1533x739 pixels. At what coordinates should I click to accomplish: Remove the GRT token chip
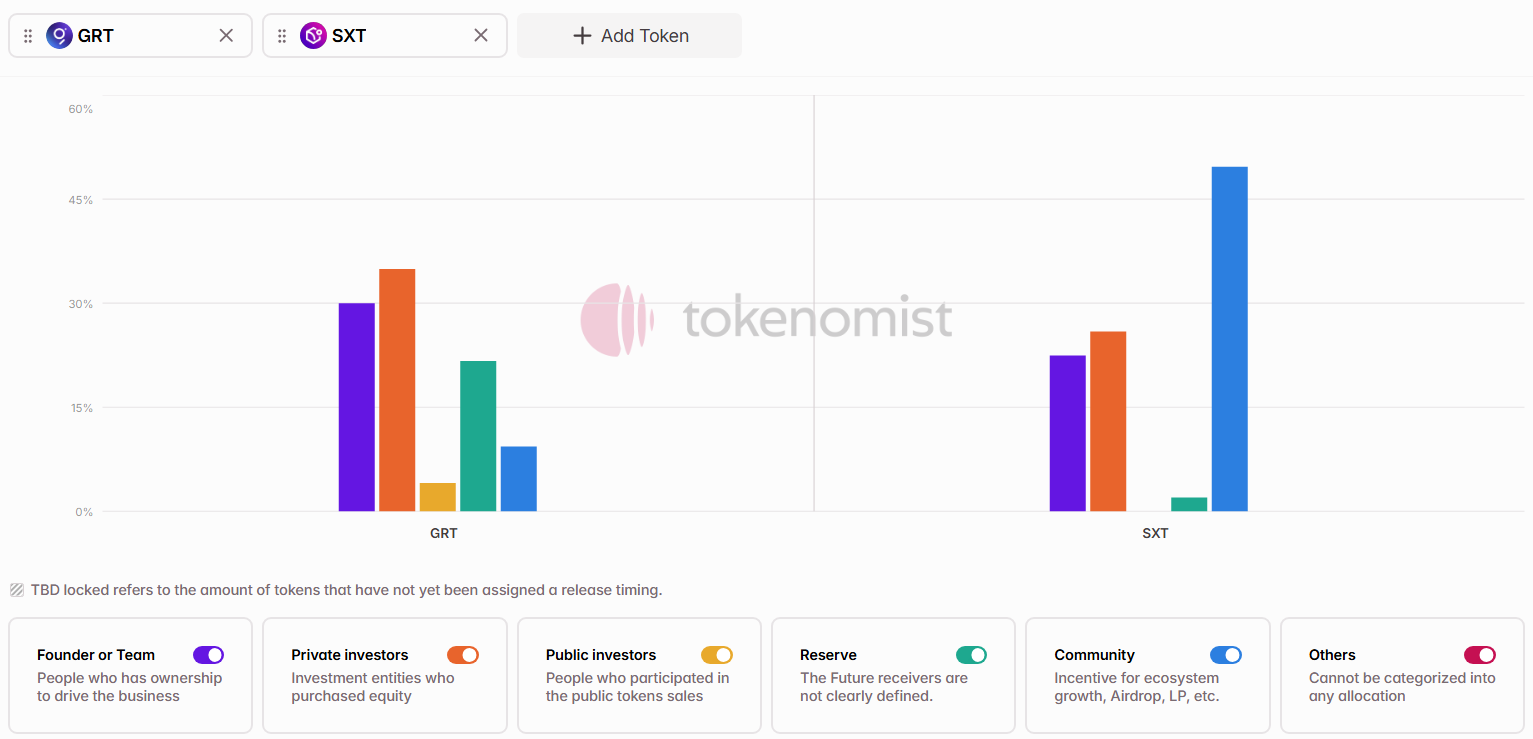tap(226, 36)
